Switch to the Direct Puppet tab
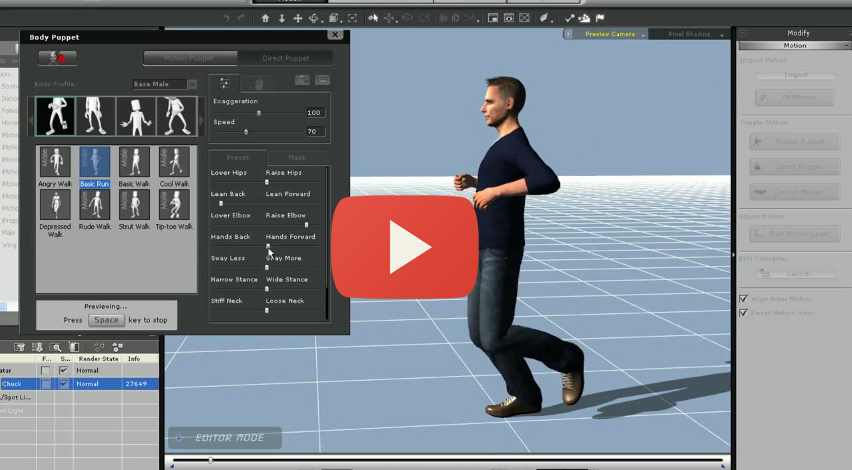This screenshot has height=470, width=852. coord(285,58)
